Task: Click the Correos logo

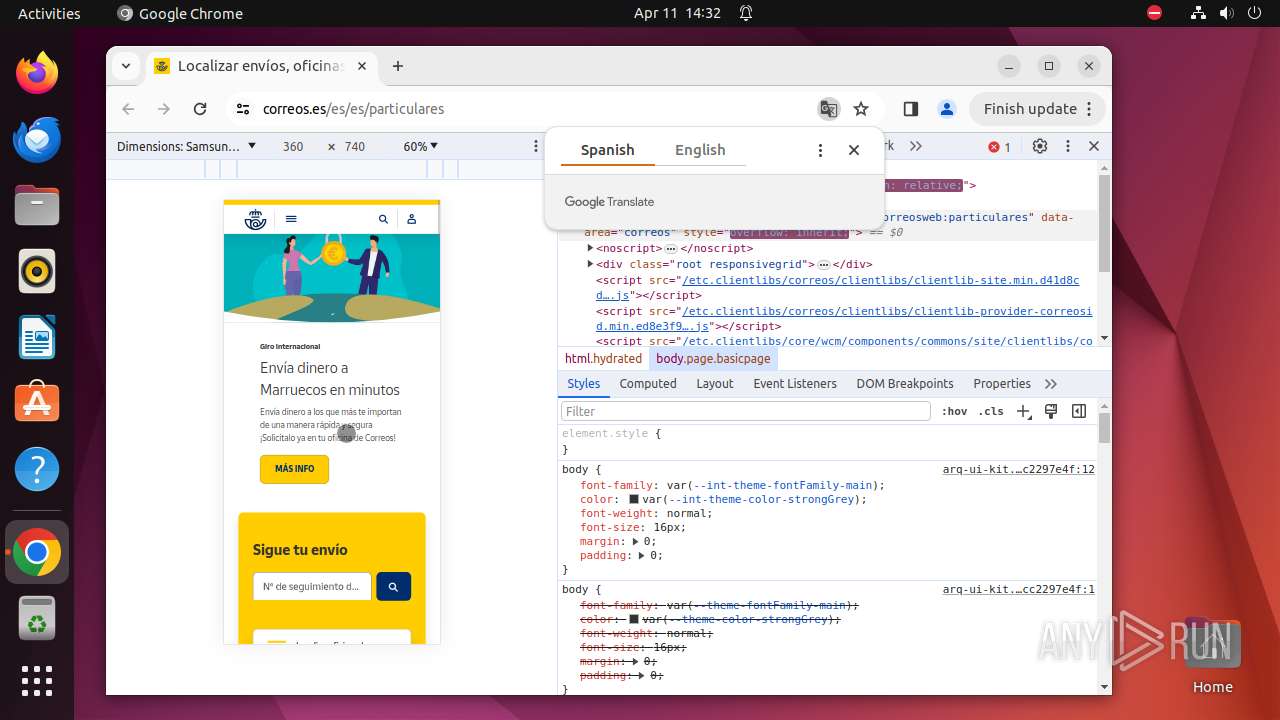Action: [256, 219]
